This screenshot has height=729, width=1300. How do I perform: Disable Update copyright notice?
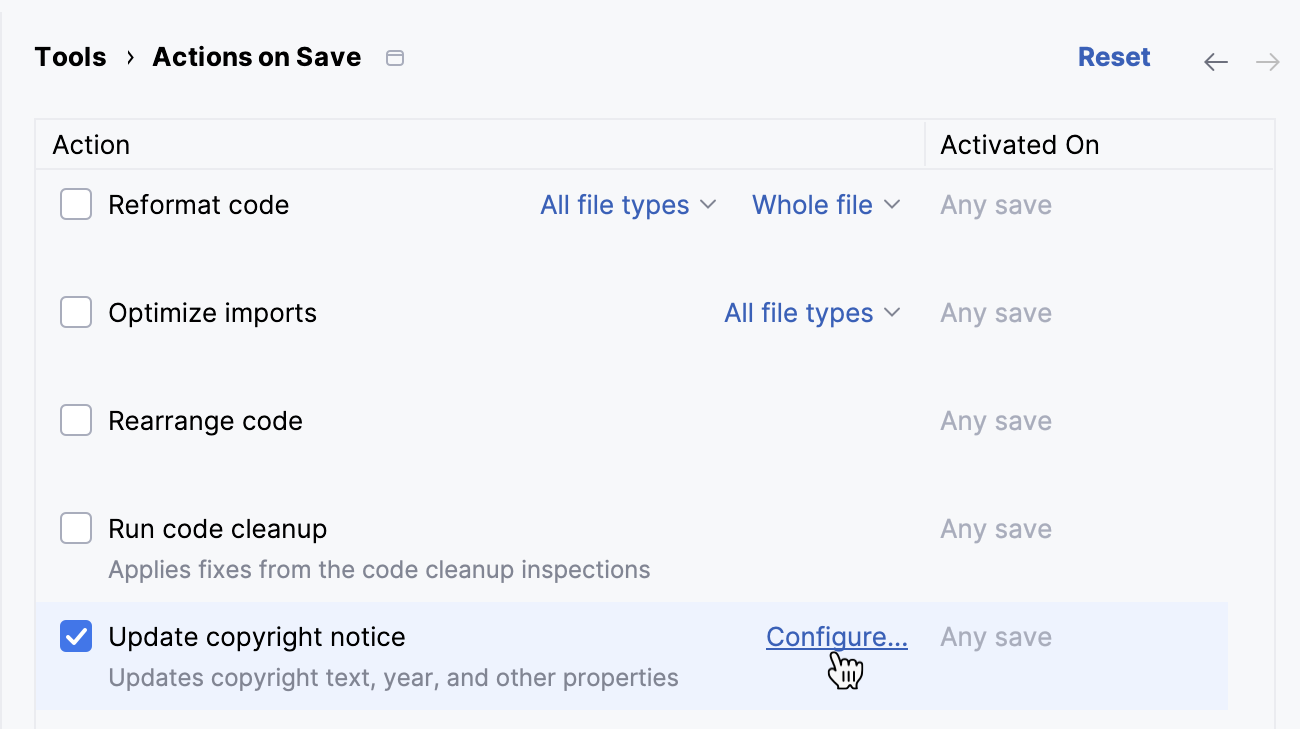tap(76, 636)
